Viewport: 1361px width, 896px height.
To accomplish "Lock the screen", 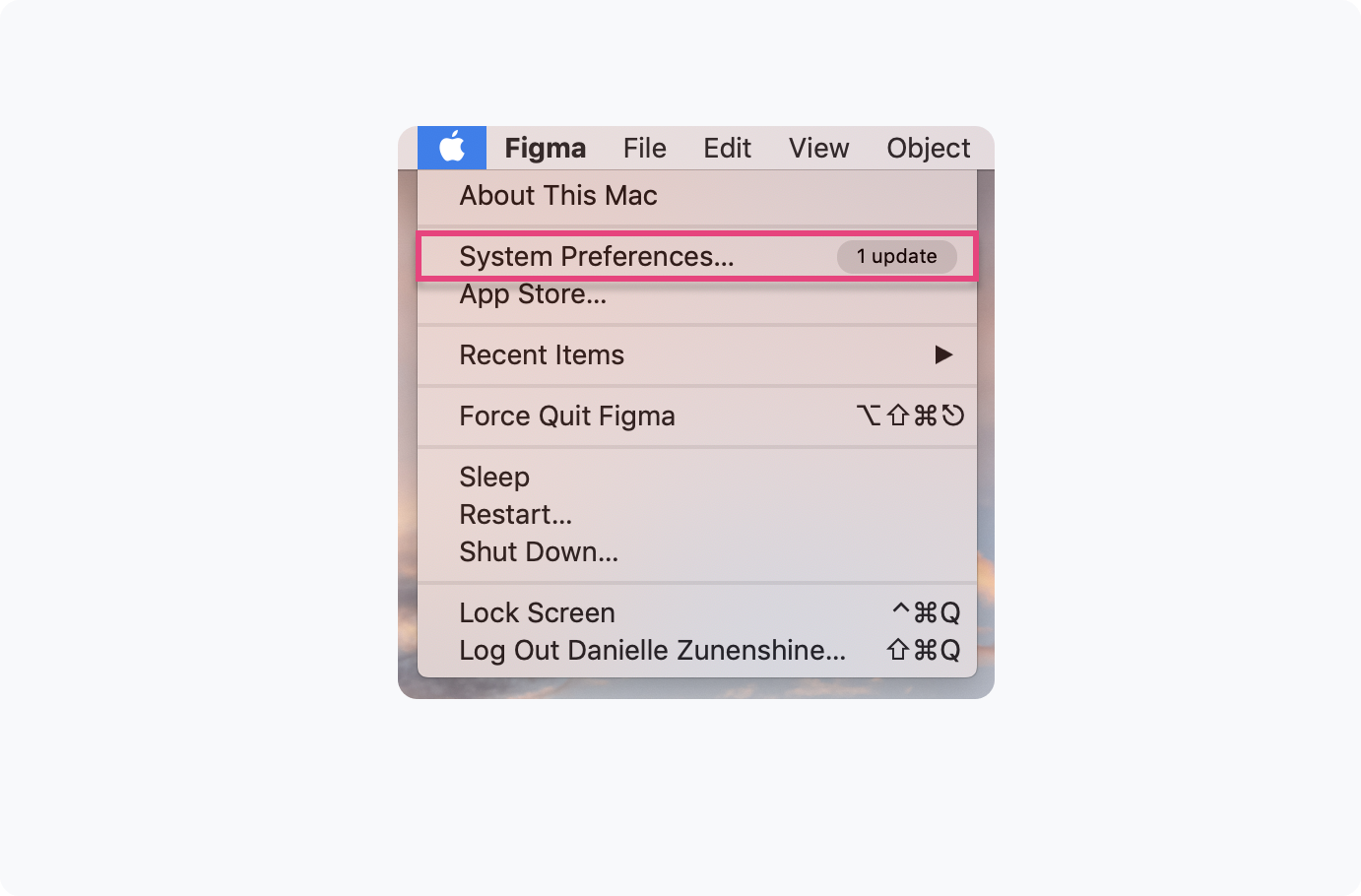I will [537, 612].
